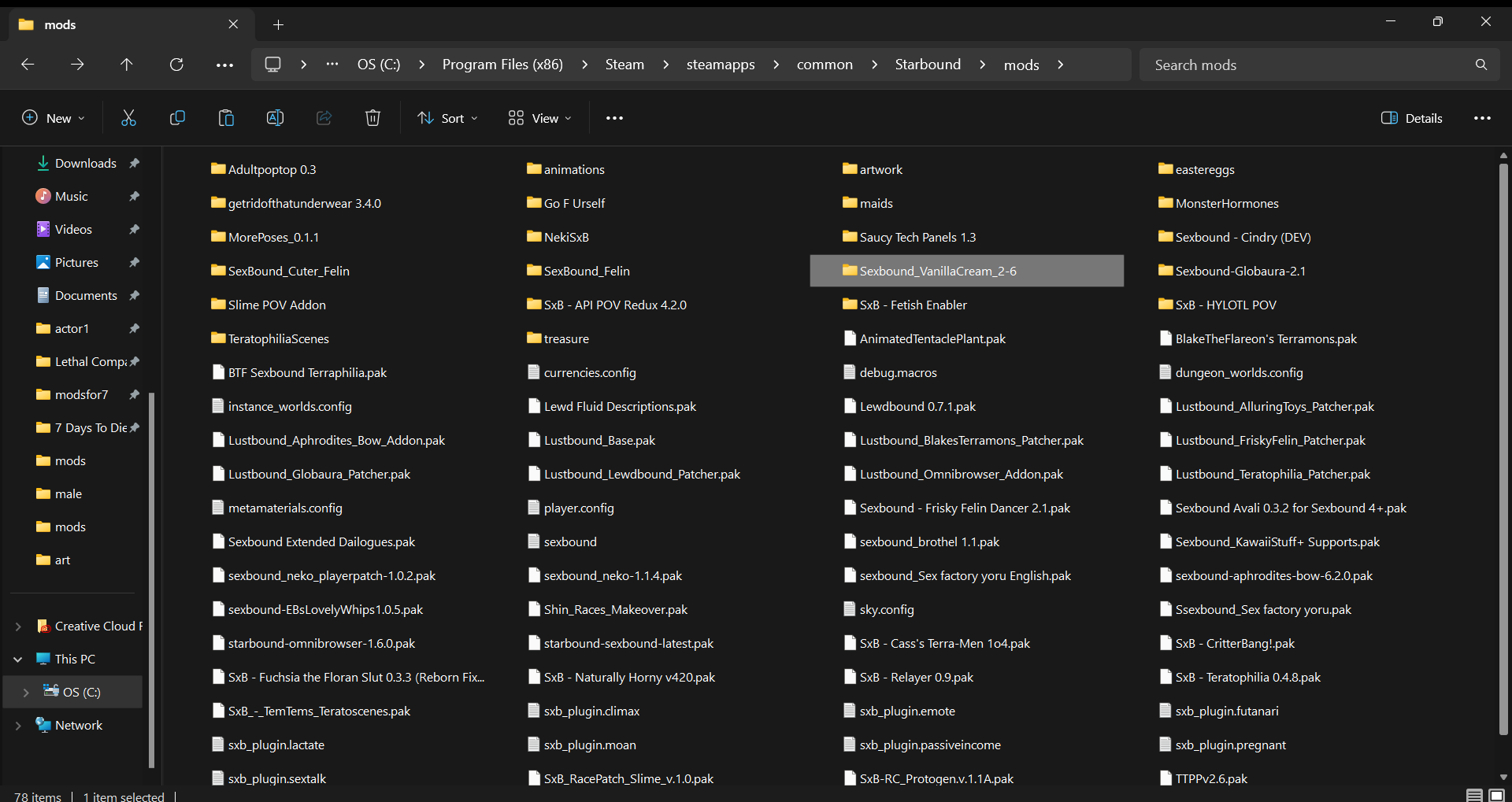Toggle the Details pane button
This screenshot has height=802, width=1512.
(1411, 118)
